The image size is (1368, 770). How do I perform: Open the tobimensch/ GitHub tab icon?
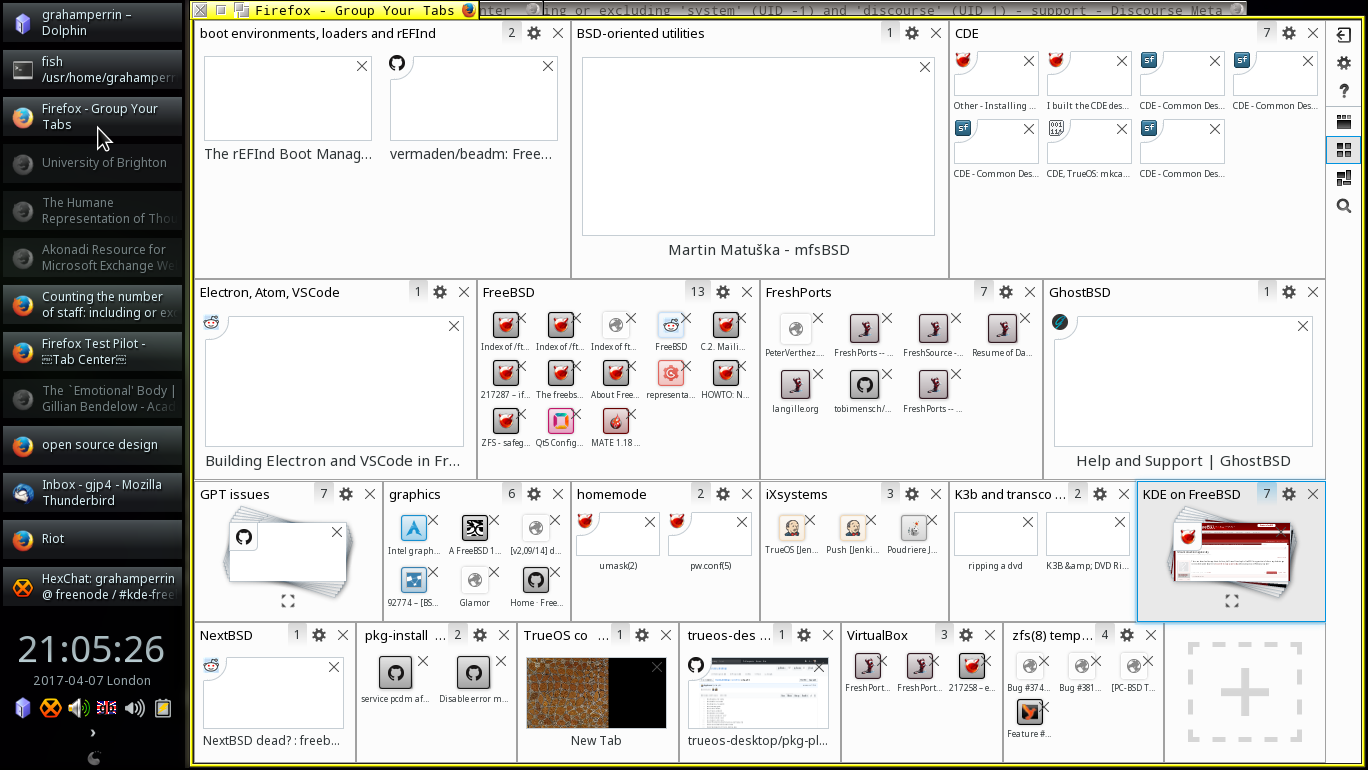click(864, 385)
